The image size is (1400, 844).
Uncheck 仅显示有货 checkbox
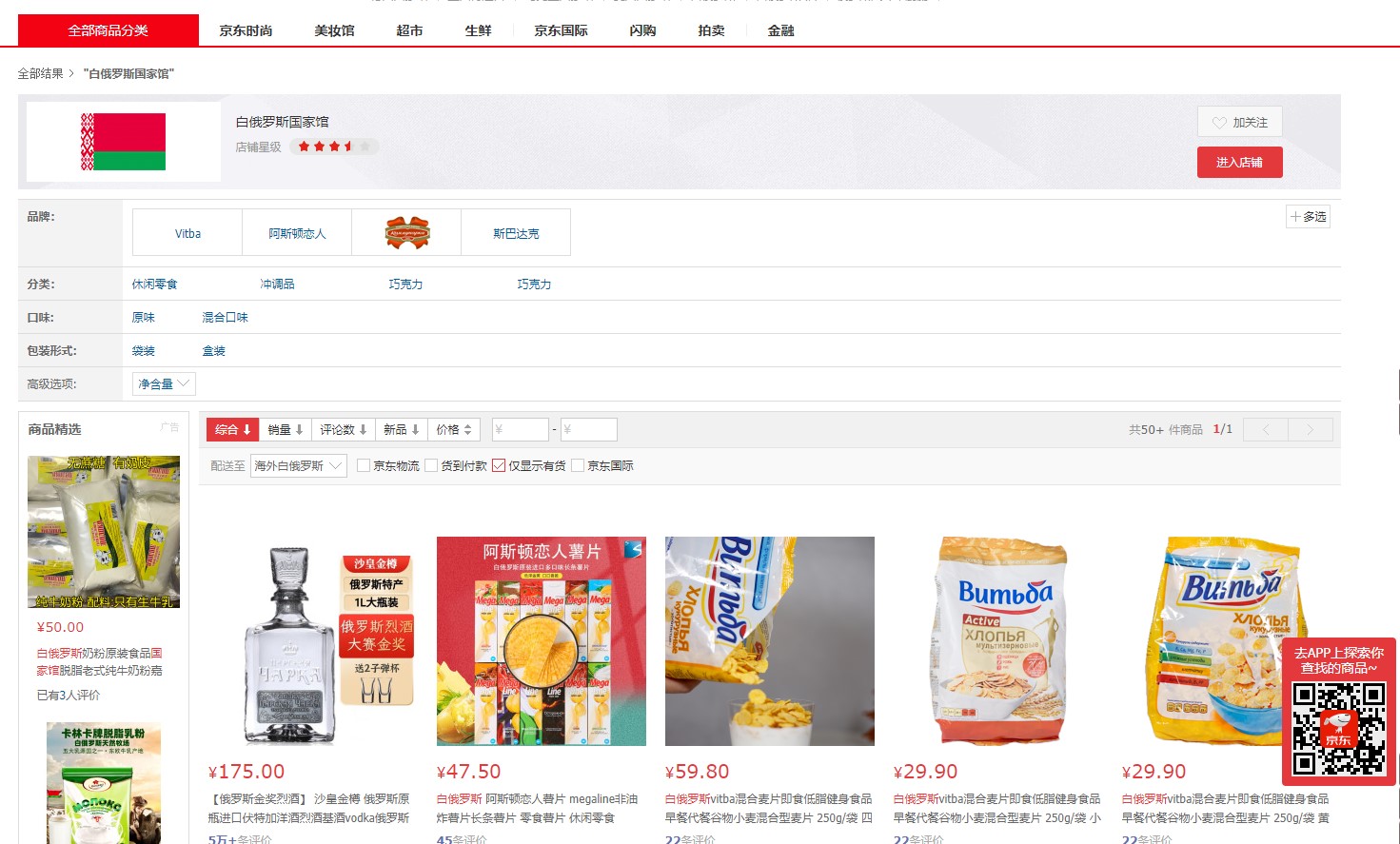point(499,465)
